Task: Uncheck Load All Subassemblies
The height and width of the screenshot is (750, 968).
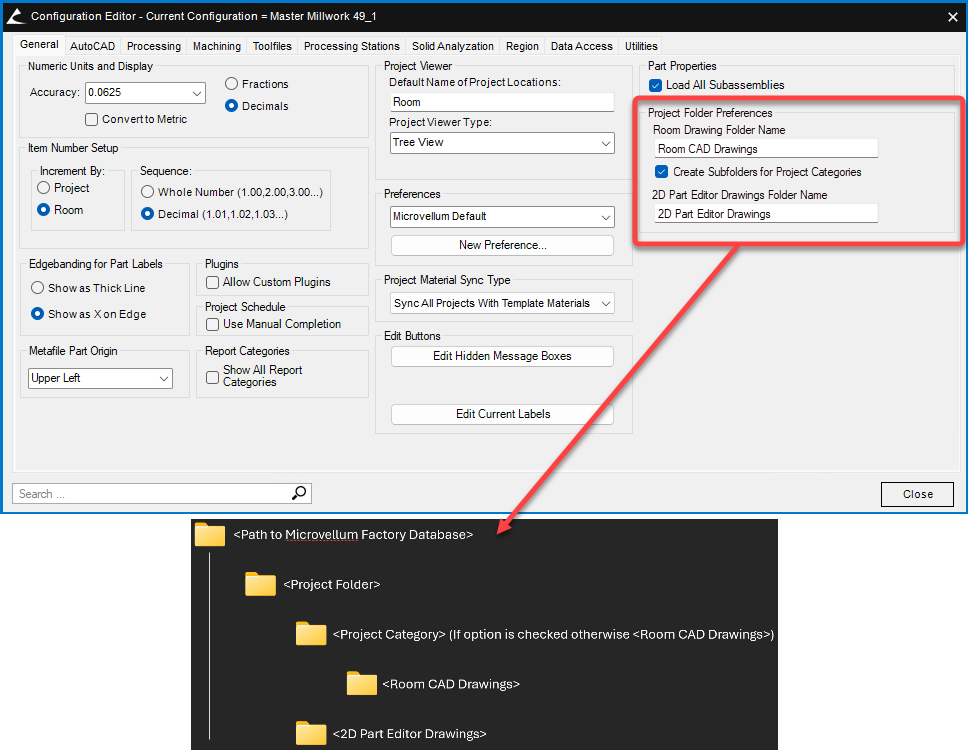Action: coord(656,85)
